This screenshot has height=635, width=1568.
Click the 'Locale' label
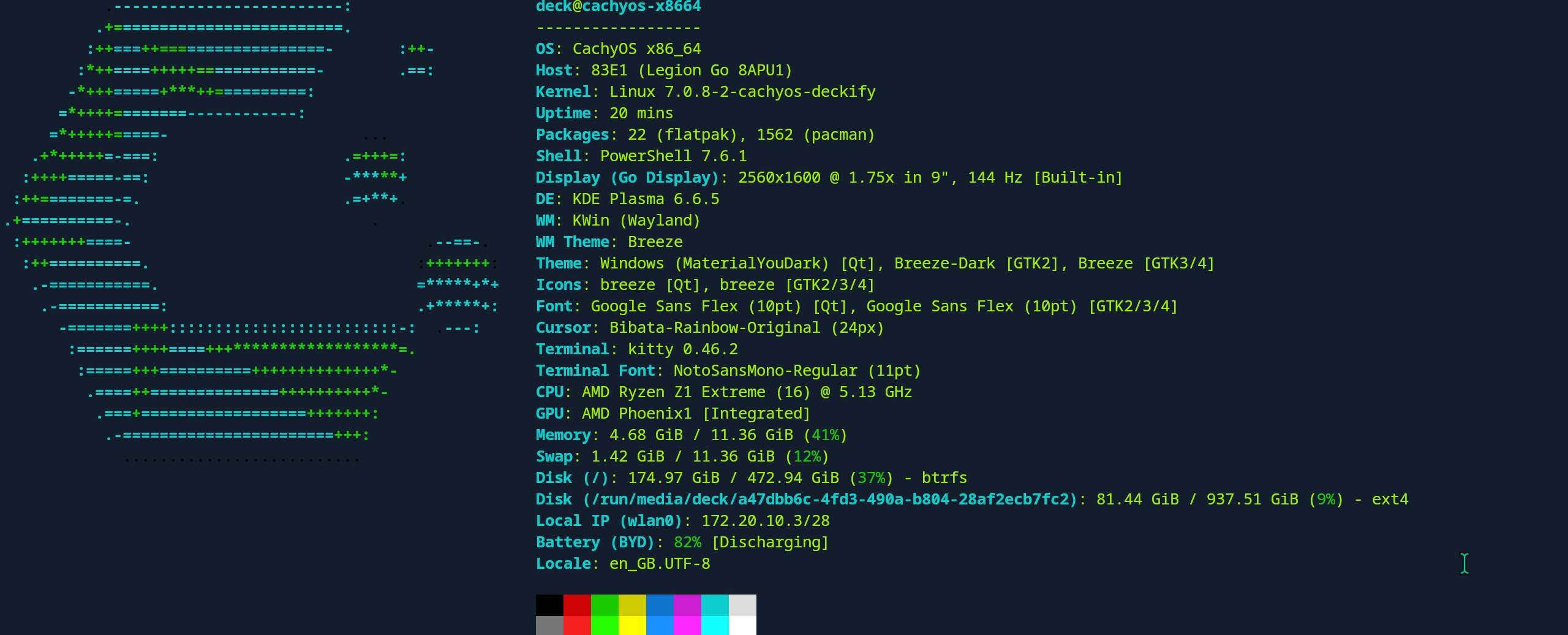point(563,564)
